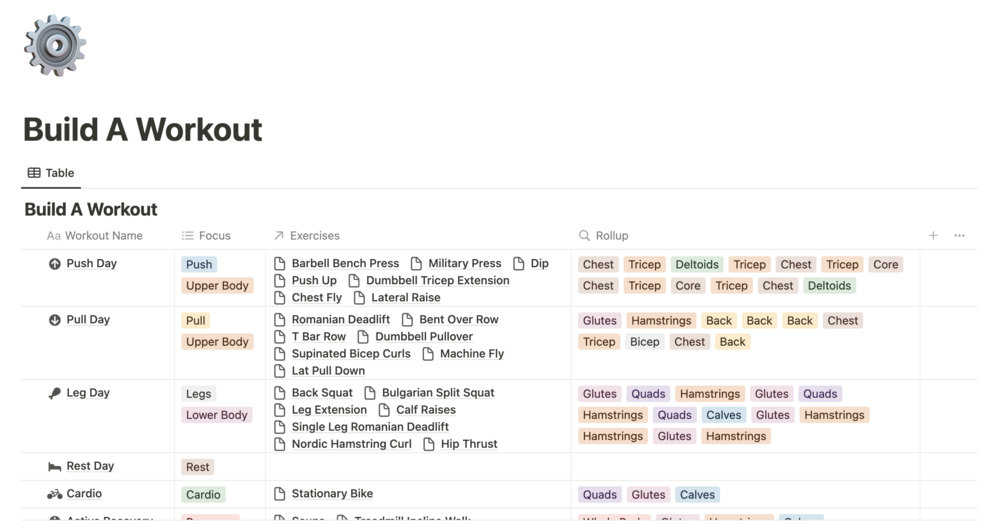The image size is (1005, 532).
Task: Click the Build A Workout database heading
Action: 90,210
